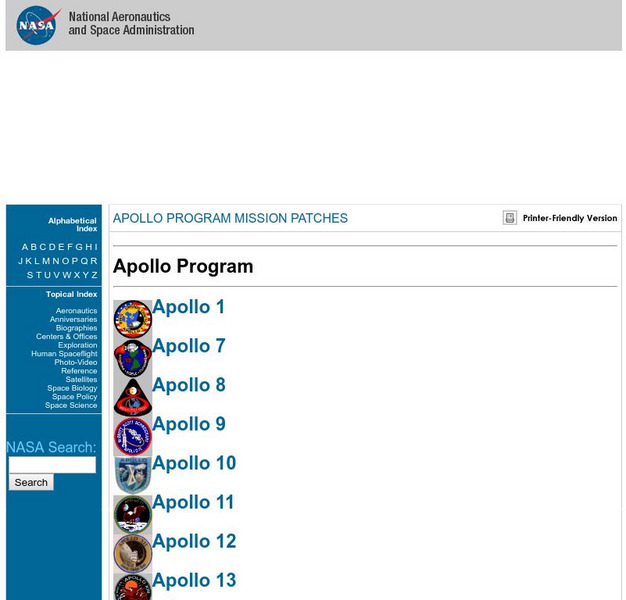Jump to letter A in alphabetical index
This screenshot has height=600, width=626.
[25, 247]
